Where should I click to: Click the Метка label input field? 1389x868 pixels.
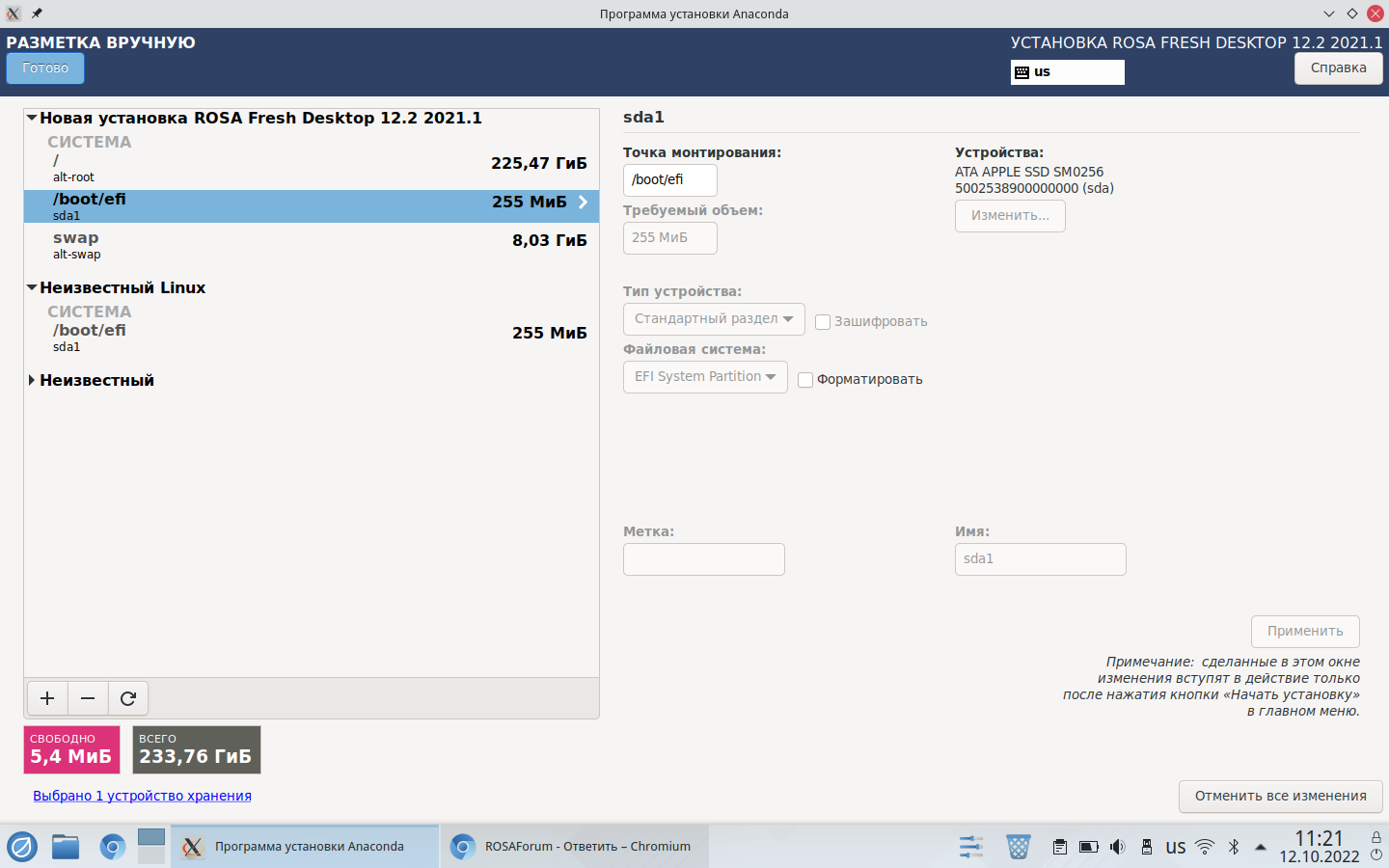(704, 559)
